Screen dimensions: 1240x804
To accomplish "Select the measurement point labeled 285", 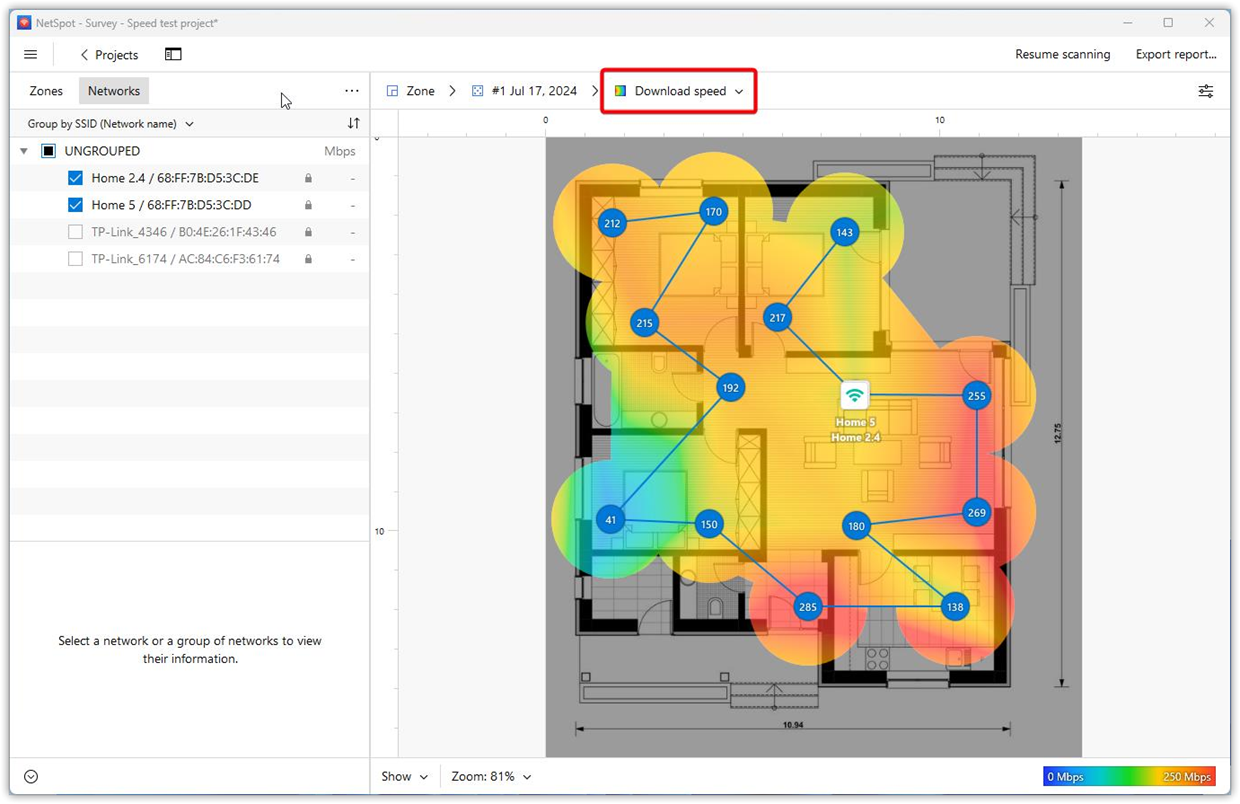I will [x=806, y=606].
